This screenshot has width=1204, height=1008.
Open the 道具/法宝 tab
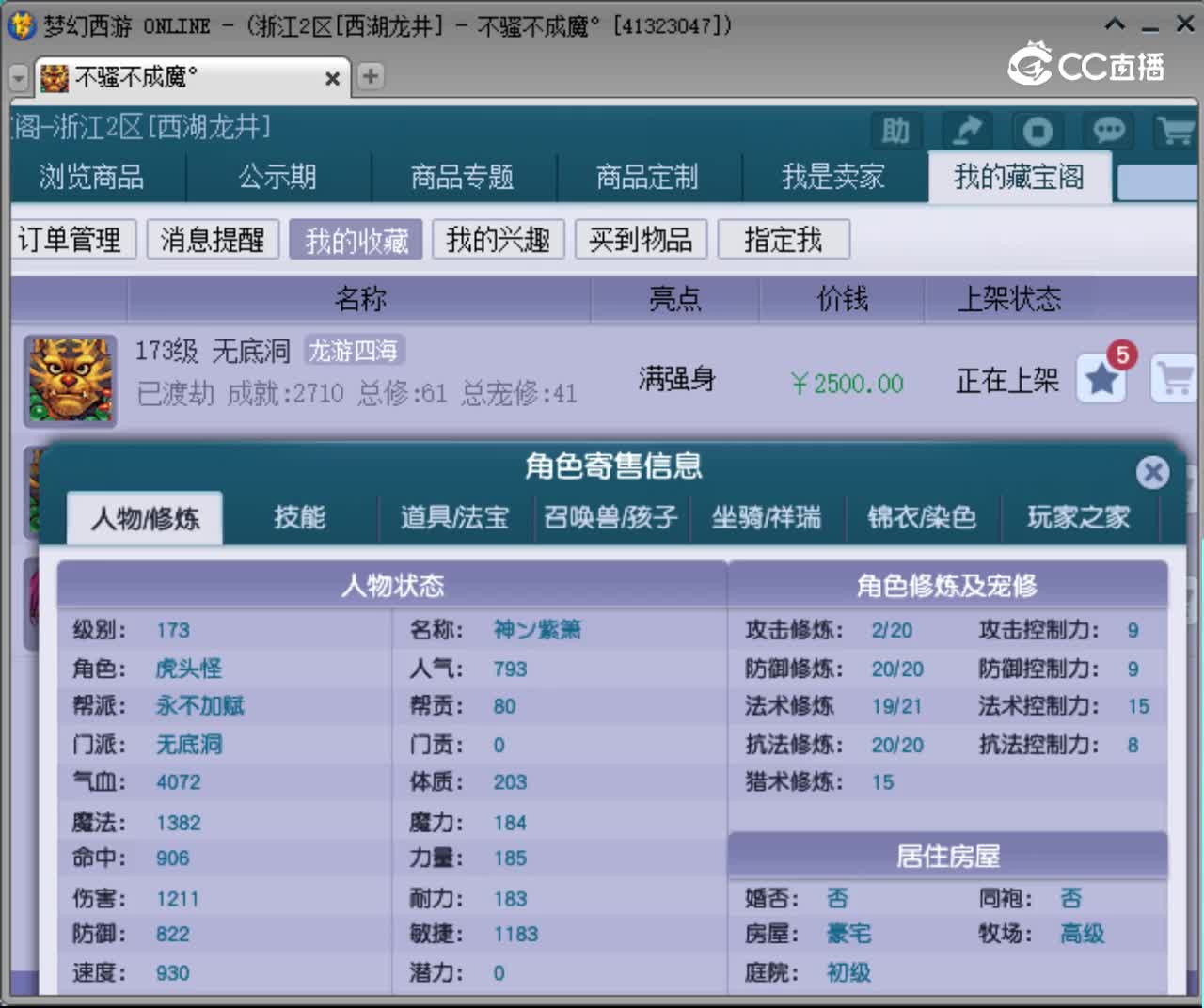tap(455, 517)
